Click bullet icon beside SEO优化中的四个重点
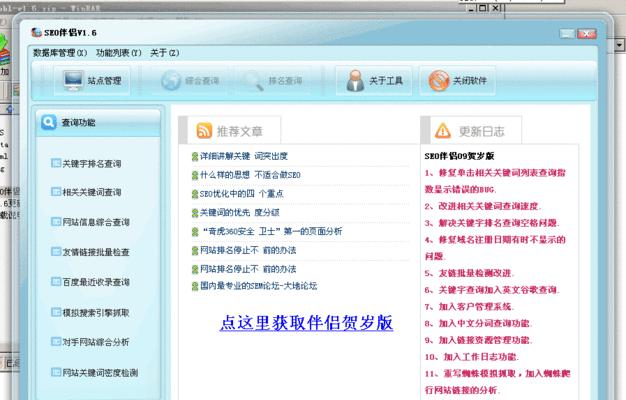The height and width of the screenshot is (400, 626). (195, 194)
